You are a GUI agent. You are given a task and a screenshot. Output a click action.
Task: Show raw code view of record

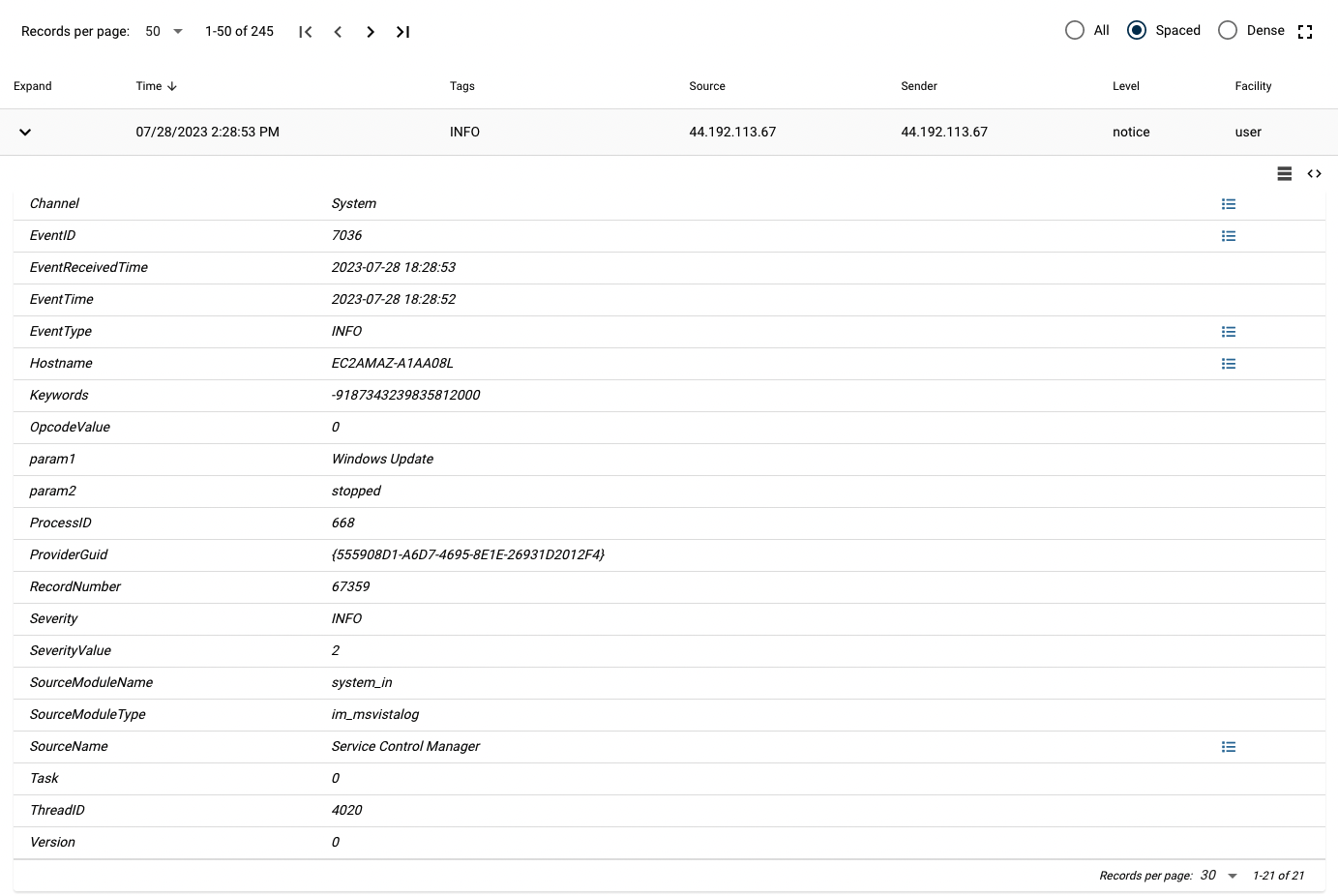click(x=1314, y=174)
